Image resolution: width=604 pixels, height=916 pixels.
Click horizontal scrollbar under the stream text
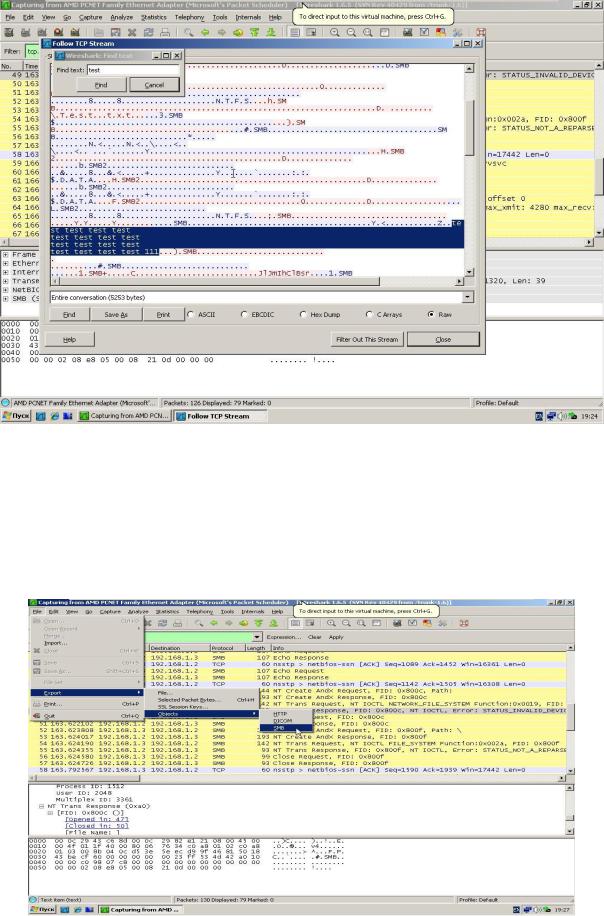click(x=257, y=281)
